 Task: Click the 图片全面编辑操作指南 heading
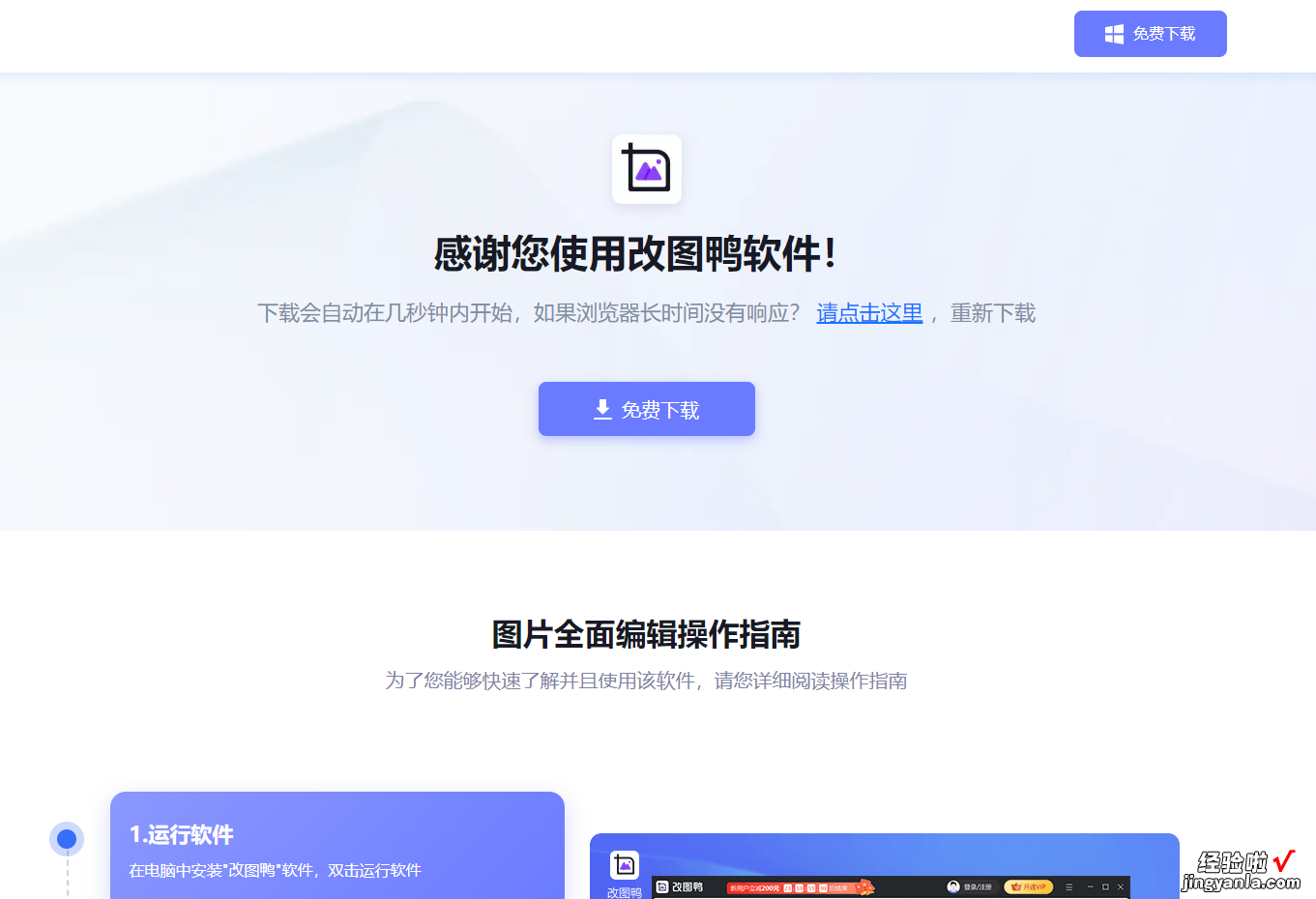coord(646,635)
